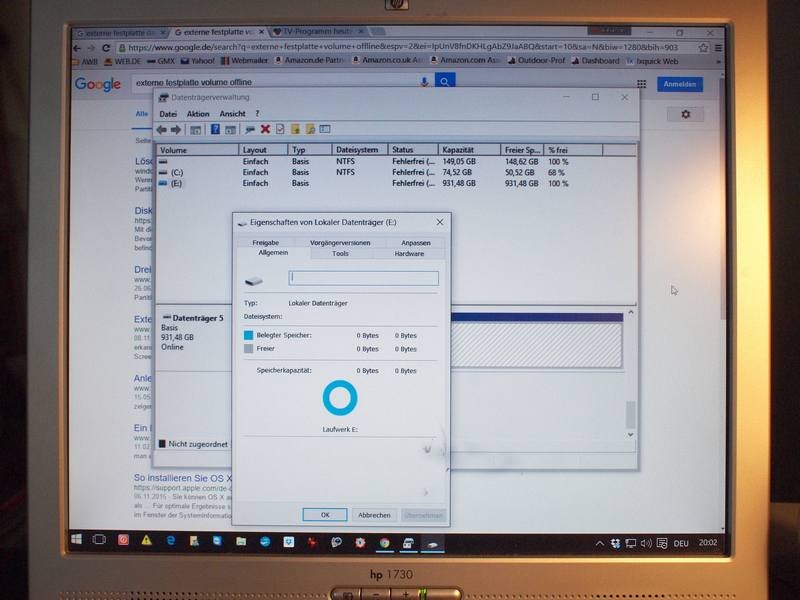Click the blue help icon in Datenträgerverwaltung toolbar

tap(215, 129)
